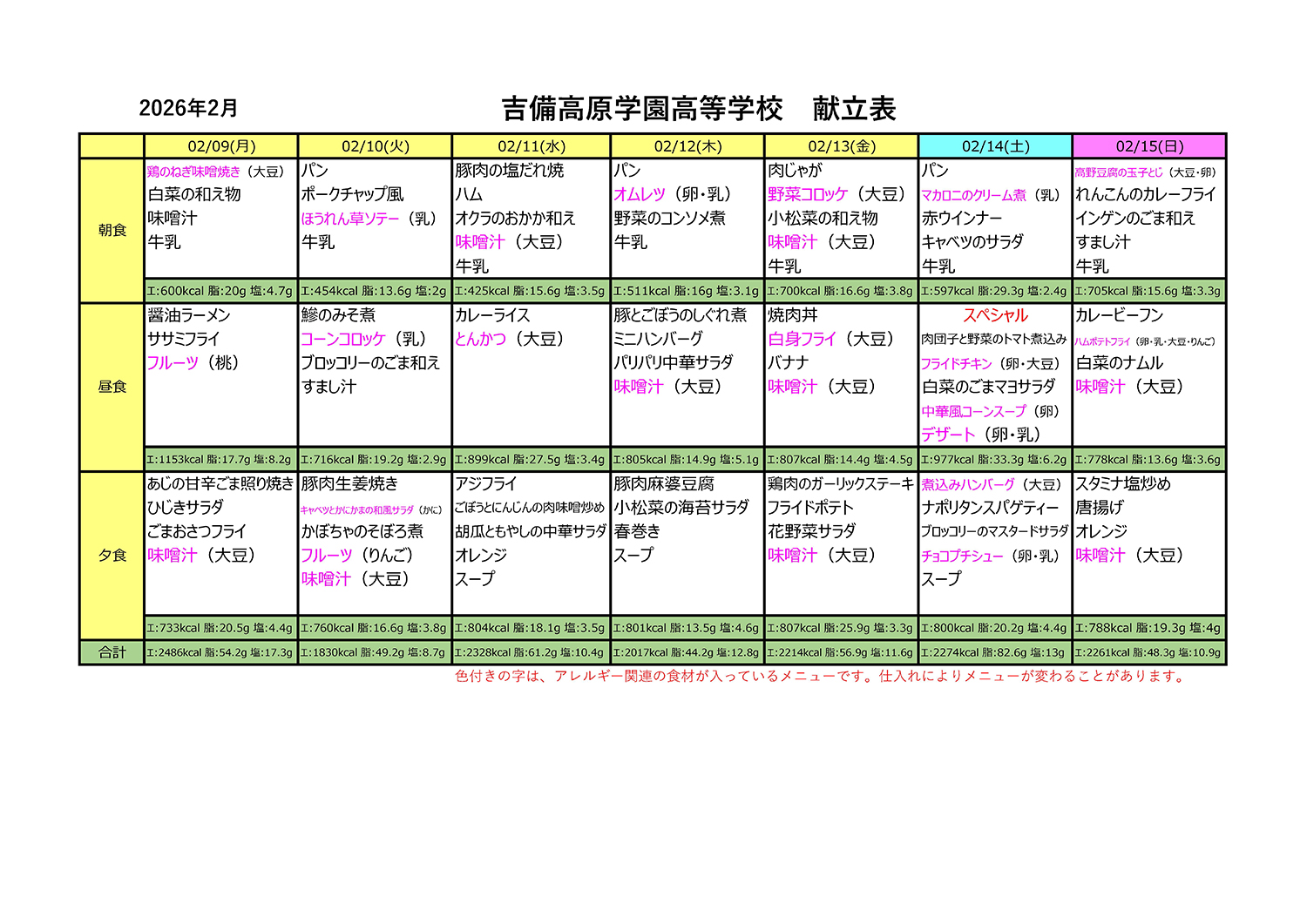
Task: Select the 02/11(水) column header
Action: [532, 146]
